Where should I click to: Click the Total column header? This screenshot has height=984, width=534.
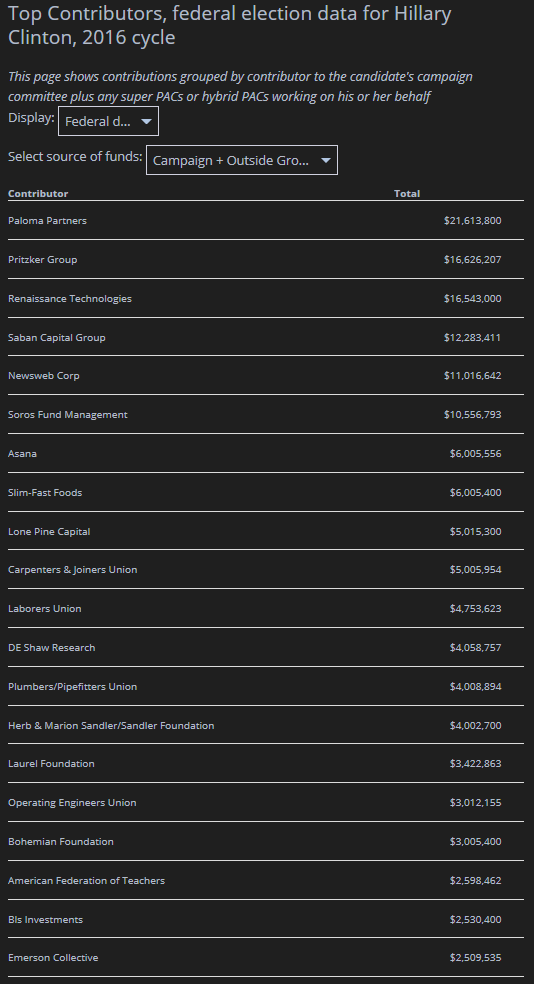pos(407,193)
